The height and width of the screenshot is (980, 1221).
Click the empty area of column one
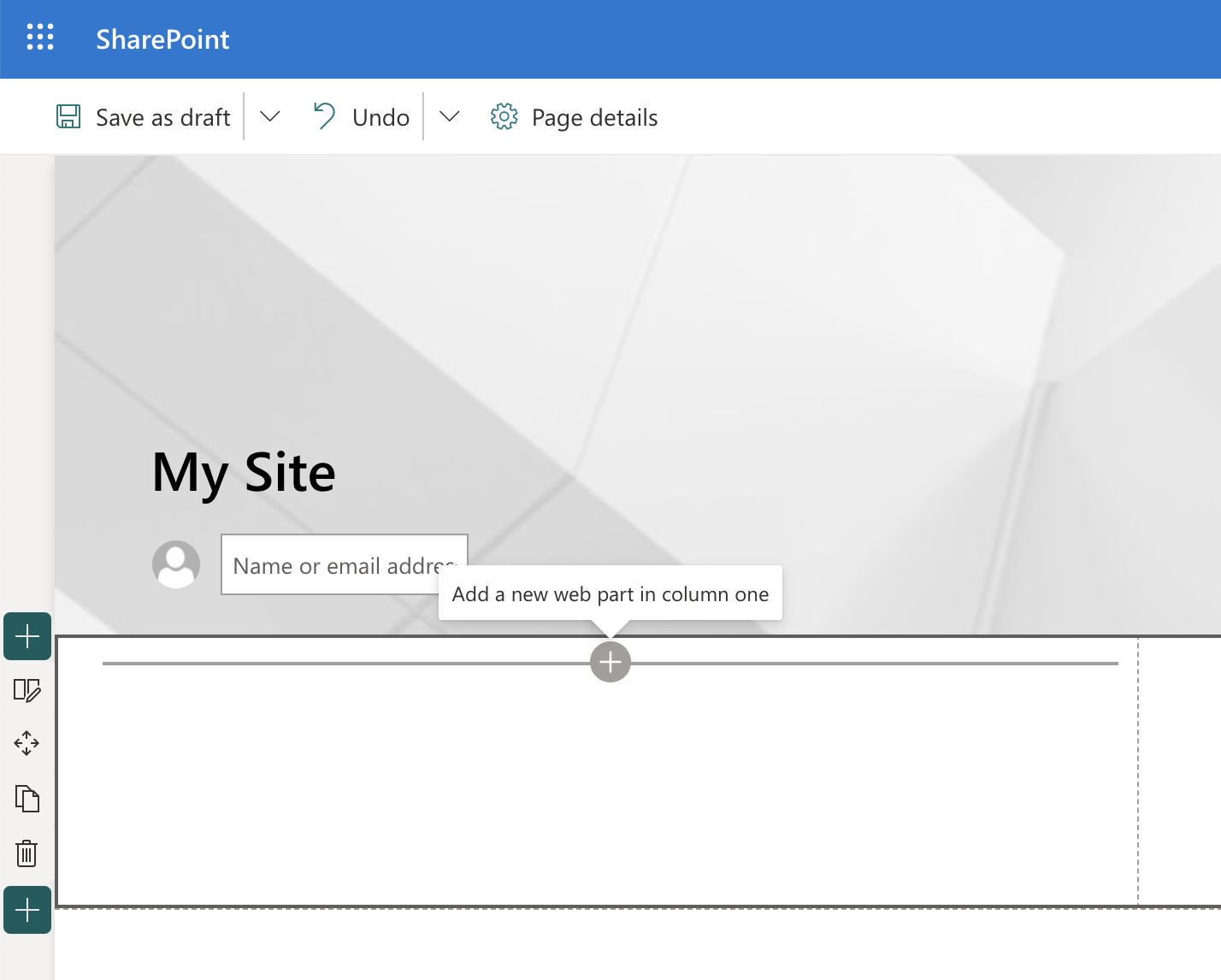[x=599, y=795]
